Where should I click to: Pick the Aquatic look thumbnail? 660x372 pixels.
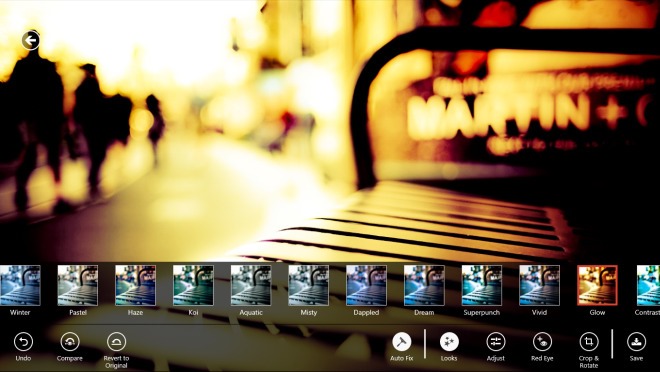(x=251, y=285)
